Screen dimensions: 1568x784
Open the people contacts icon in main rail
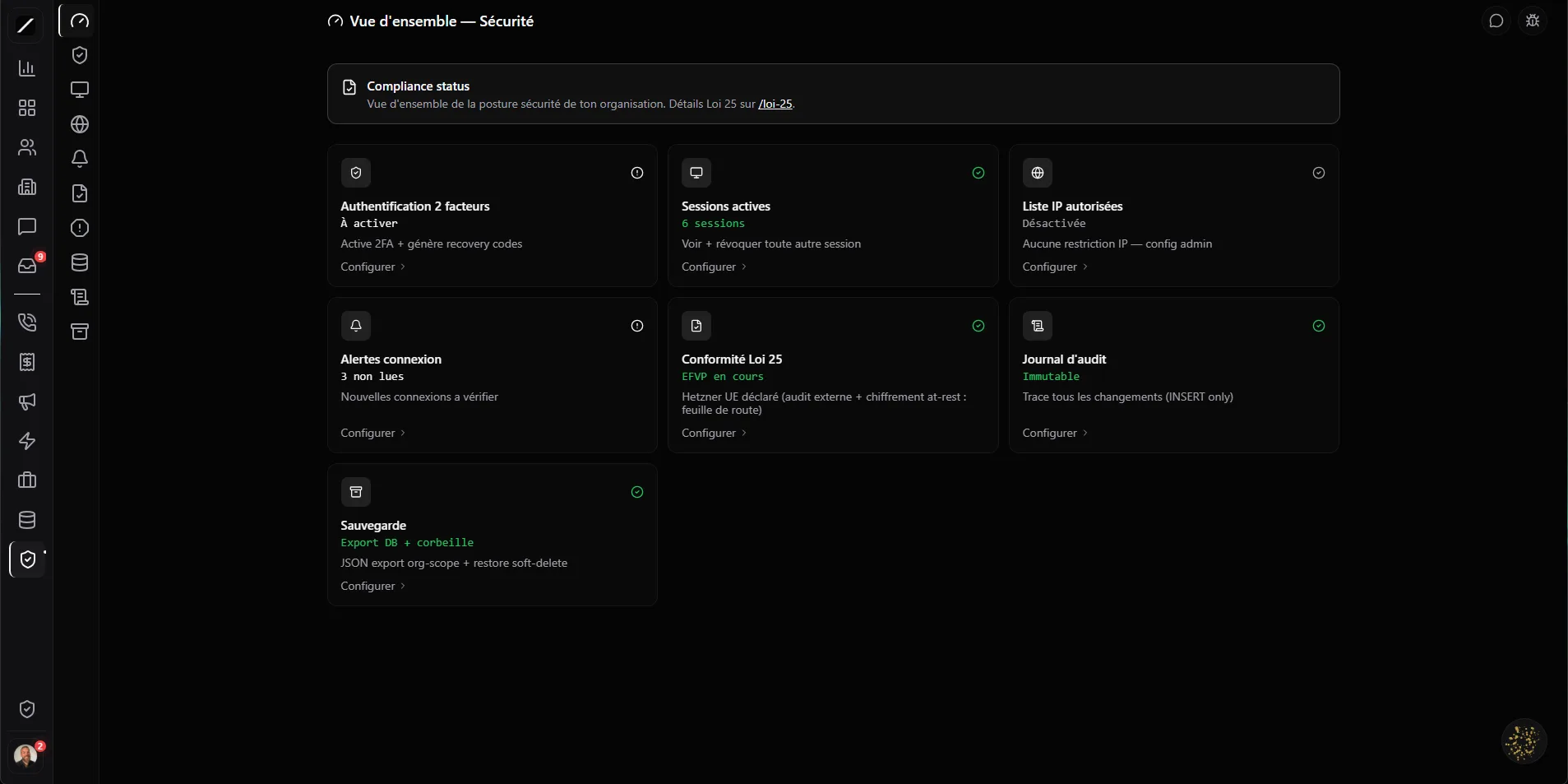tap(27, 147)
